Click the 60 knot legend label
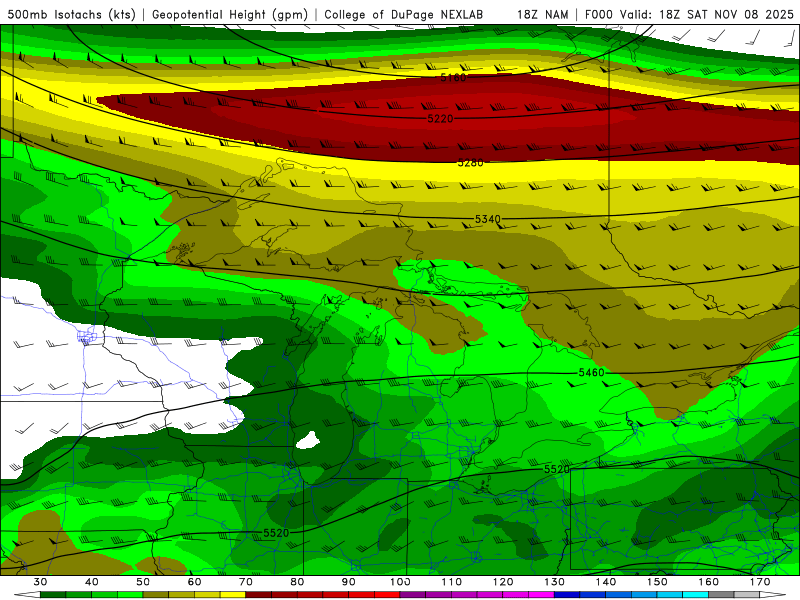800x600 pixels. 194,582
